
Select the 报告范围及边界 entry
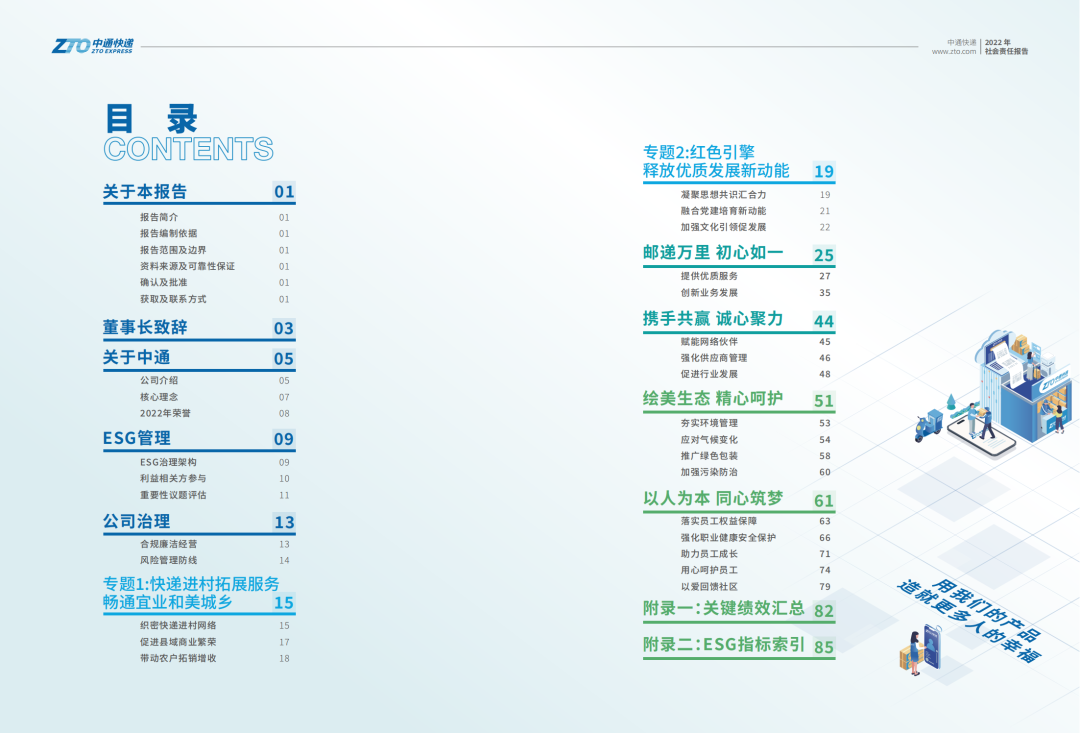[x=174, y=250]
